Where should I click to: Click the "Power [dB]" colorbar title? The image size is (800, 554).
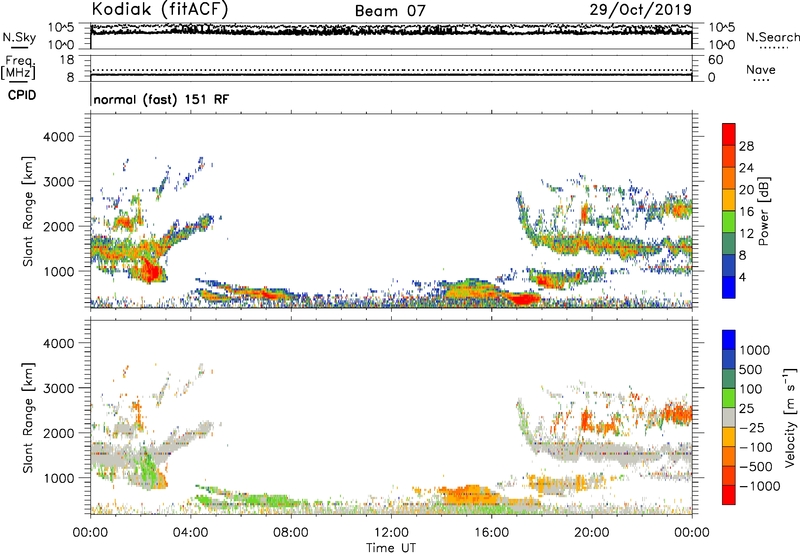(x=763, y=211)
